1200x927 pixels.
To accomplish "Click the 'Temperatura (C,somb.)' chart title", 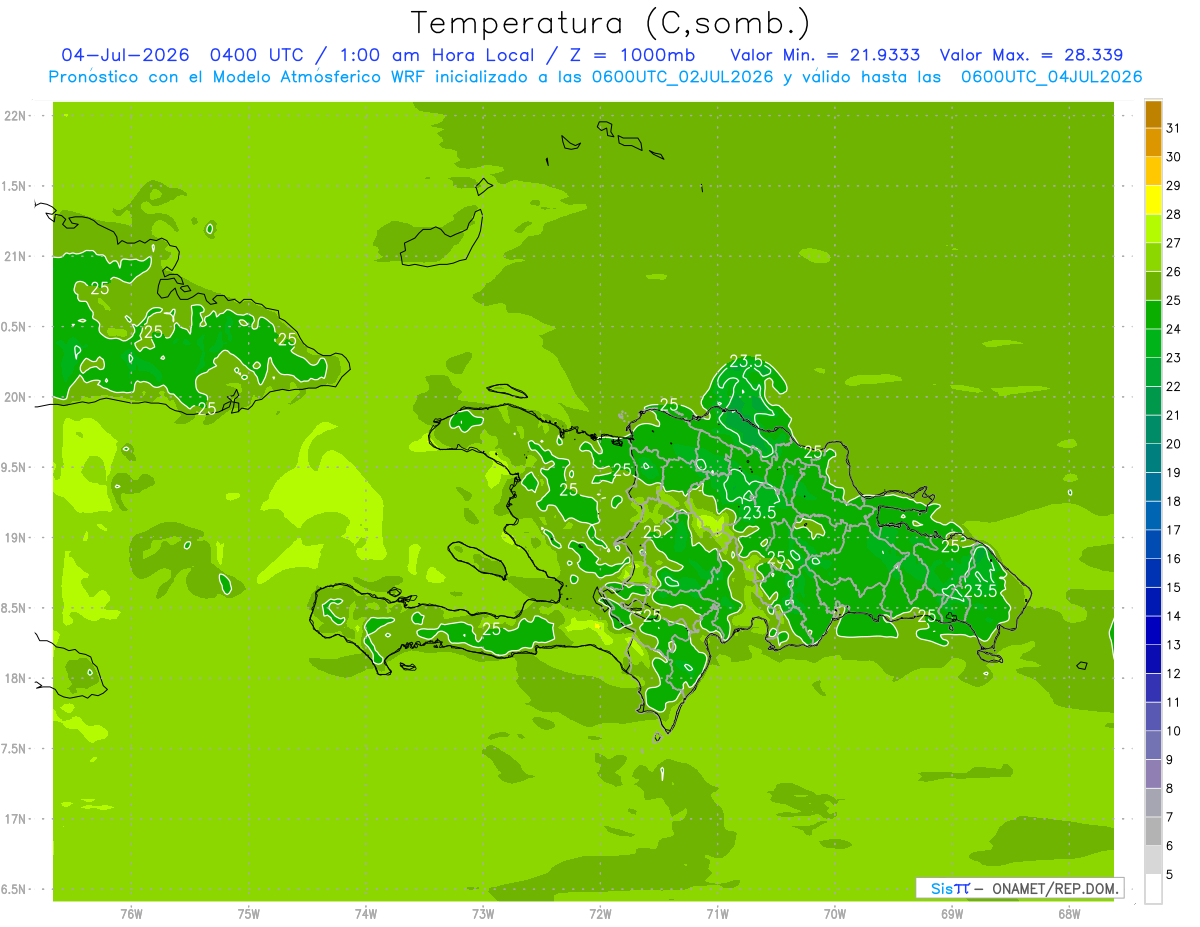I will coord(610,23).
